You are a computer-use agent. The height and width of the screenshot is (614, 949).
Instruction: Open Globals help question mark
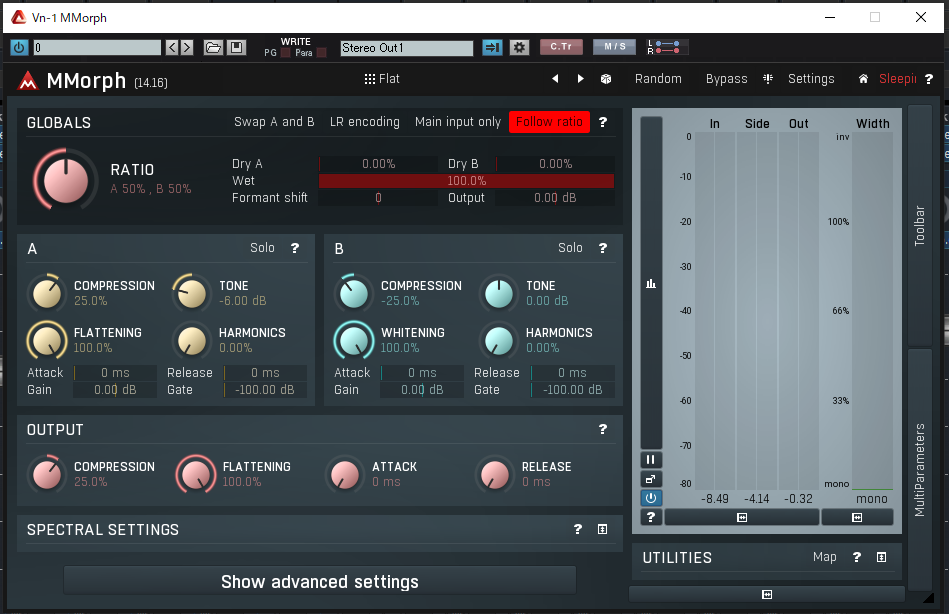point(603,122)
